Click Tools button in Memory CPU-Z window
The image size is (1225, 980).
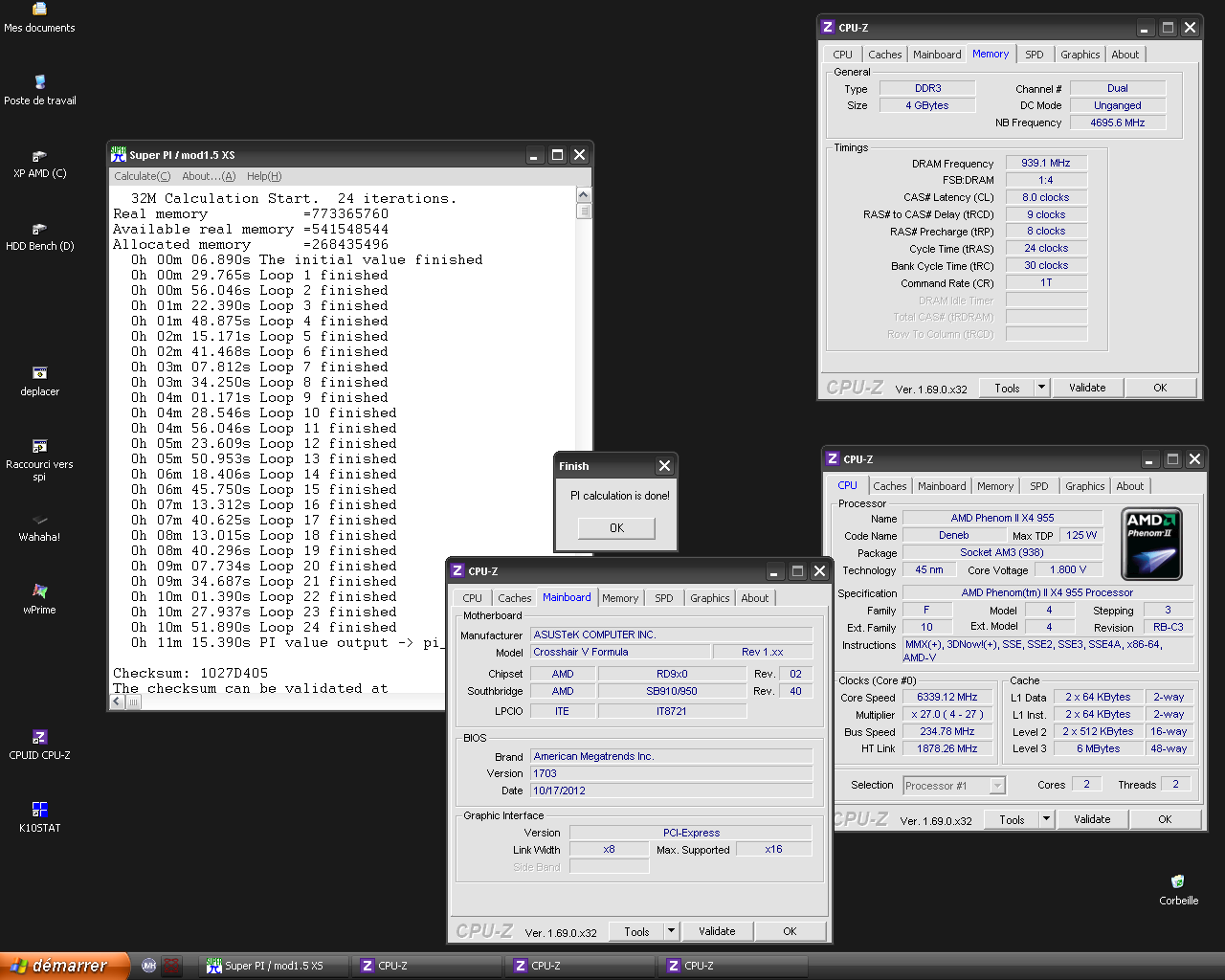(x=1007, y=388)
